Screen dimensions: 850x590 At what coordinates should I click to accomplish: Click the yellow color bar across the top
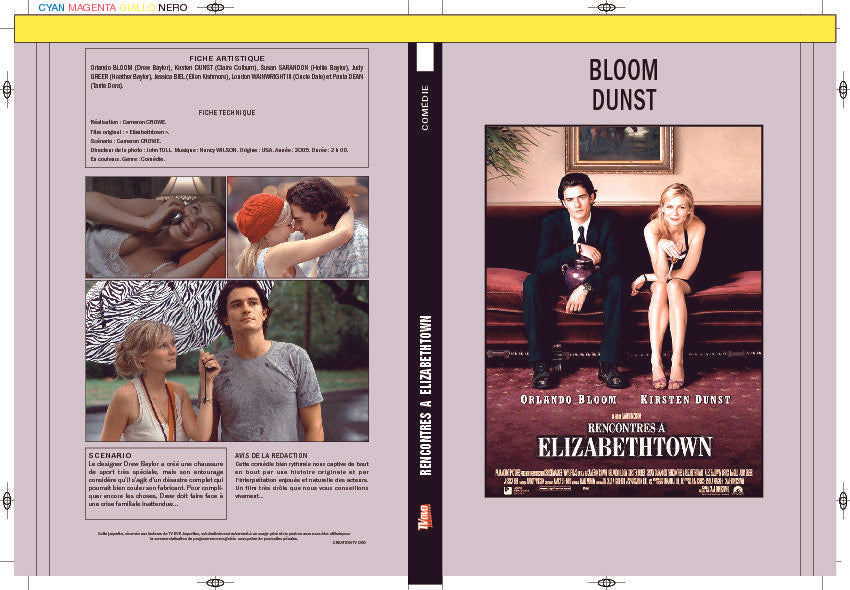point(425,29)
